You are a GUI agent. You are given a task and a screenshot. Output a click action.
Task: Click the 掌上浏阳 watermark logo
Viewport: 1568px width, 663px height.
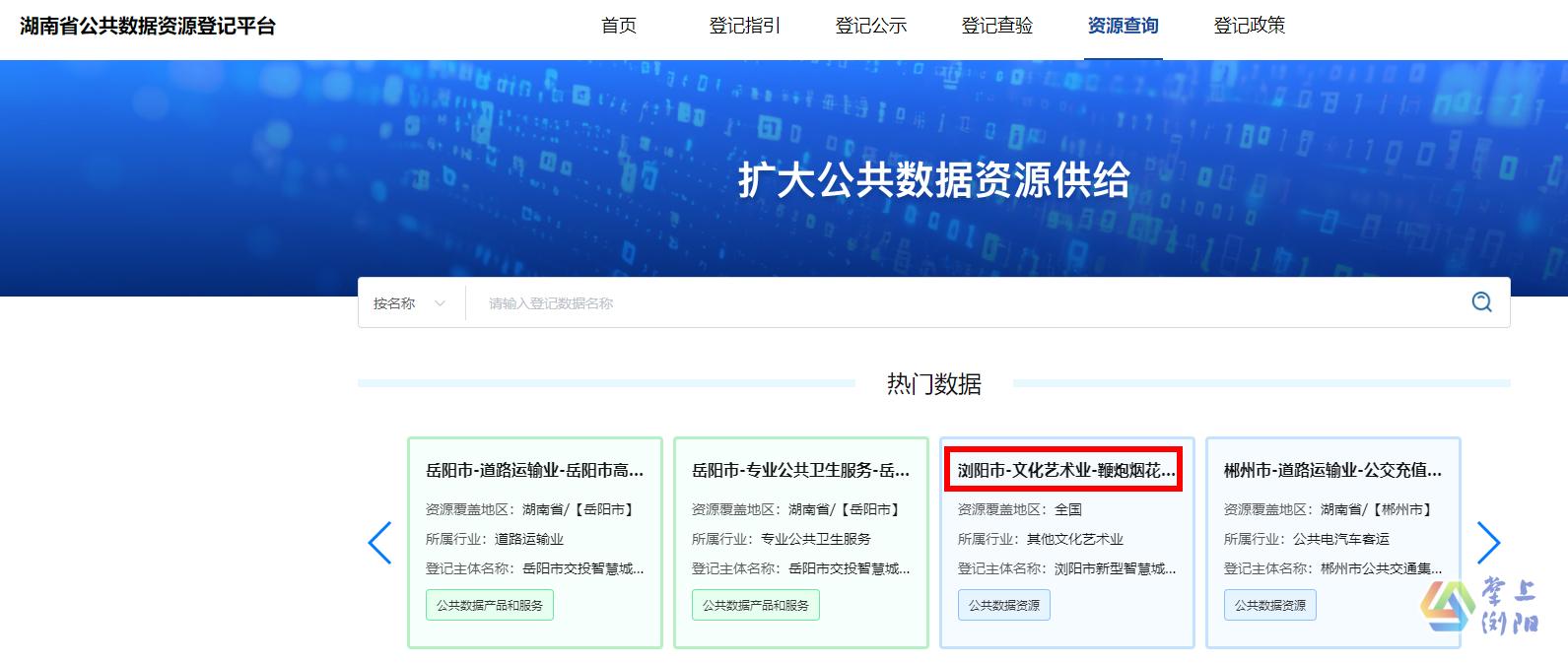pos(1479,607)
